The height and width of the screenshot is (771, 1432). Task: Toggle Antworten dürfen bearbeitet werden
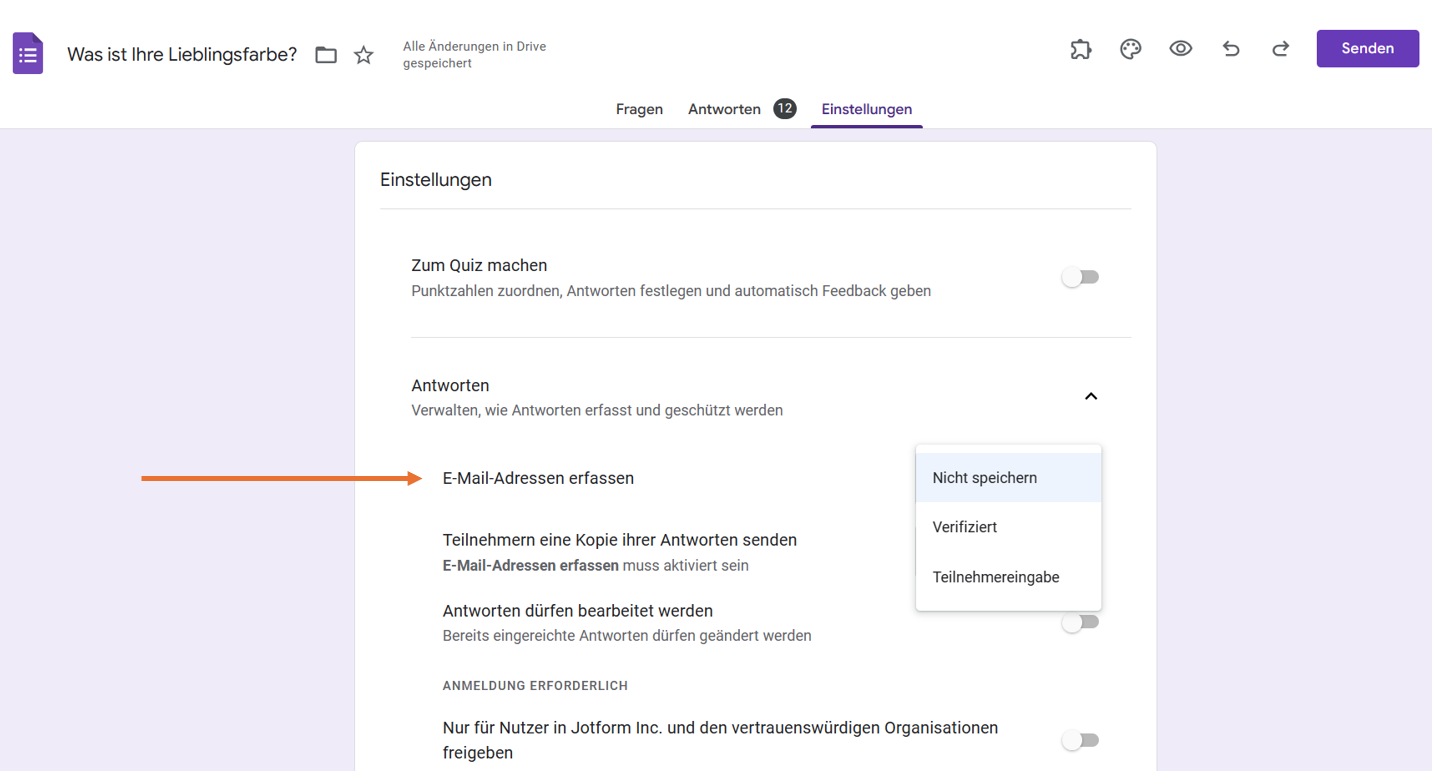[1080, 622]
